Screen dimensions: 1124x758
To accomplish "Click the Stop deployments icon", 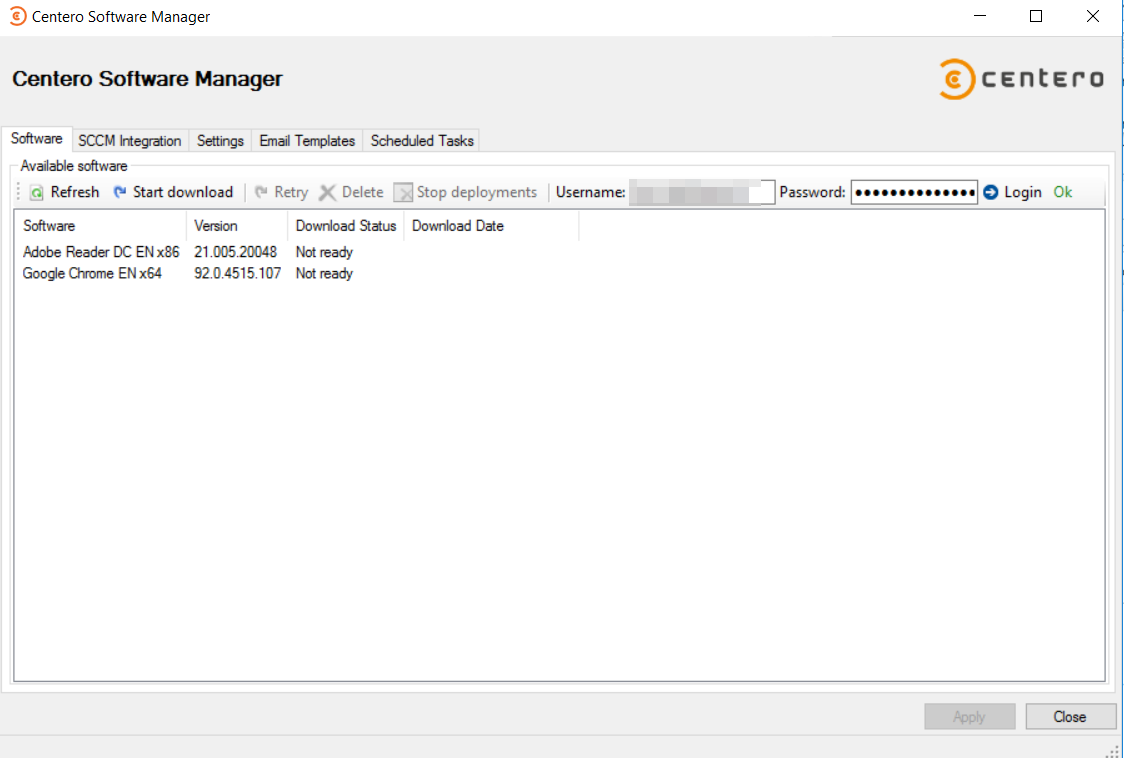I will pyautogui.click(x=403, y=192).
